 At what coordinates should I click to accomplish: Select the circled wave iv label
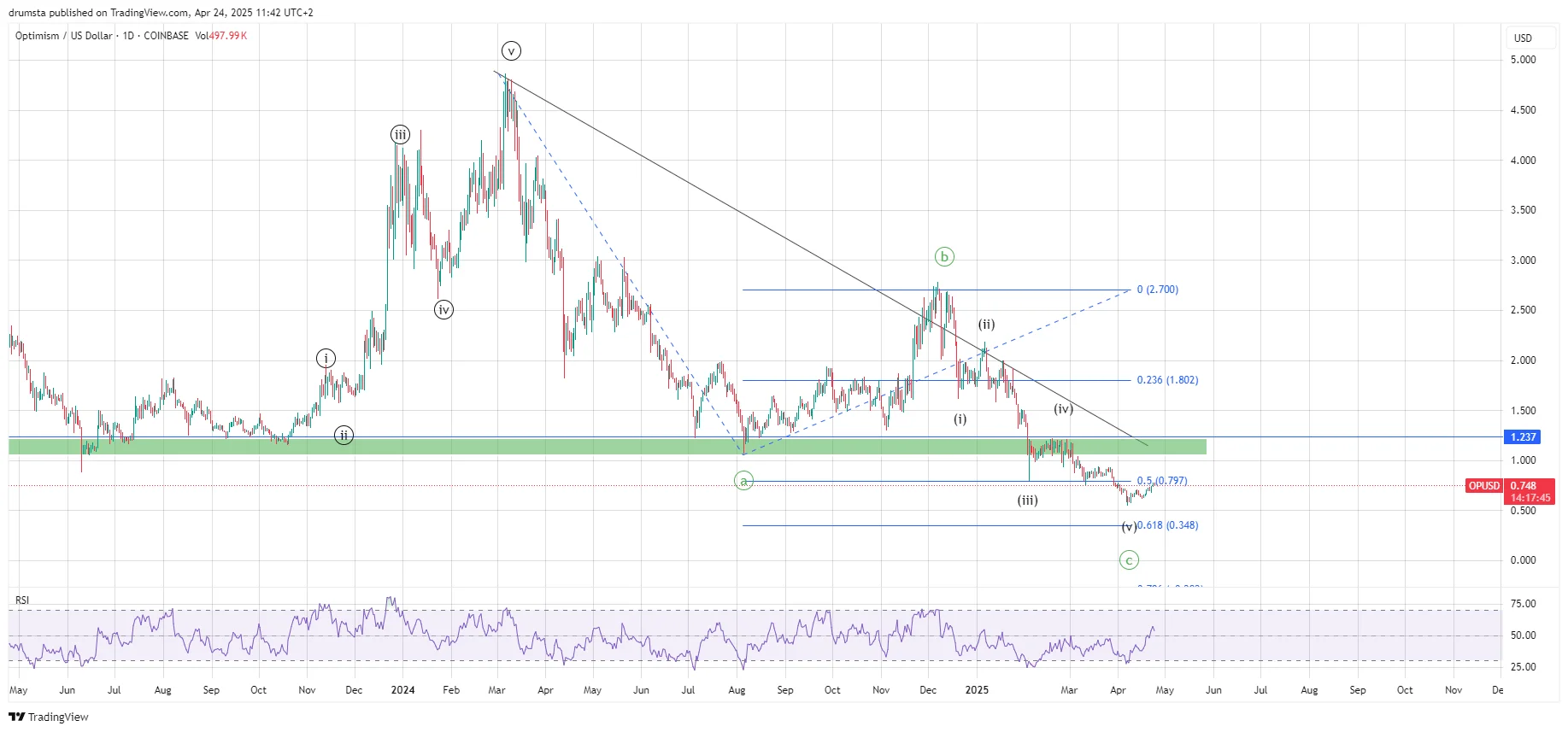(x=443, y=310)
